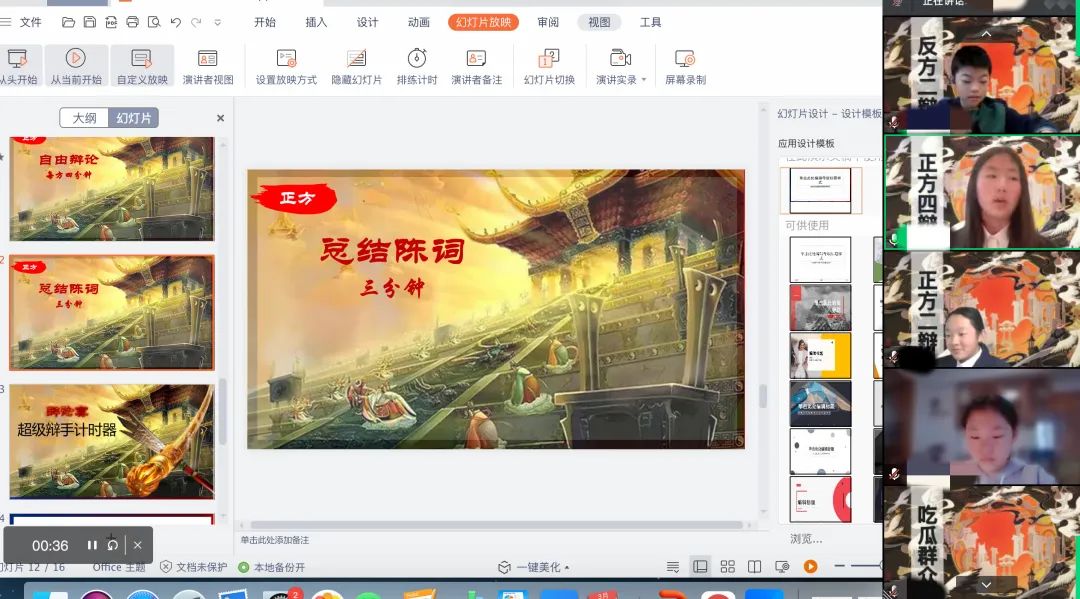The height and width of the screenshot is (599, 1080).
Task: Reset the floating timer
Action: point(112,545)
